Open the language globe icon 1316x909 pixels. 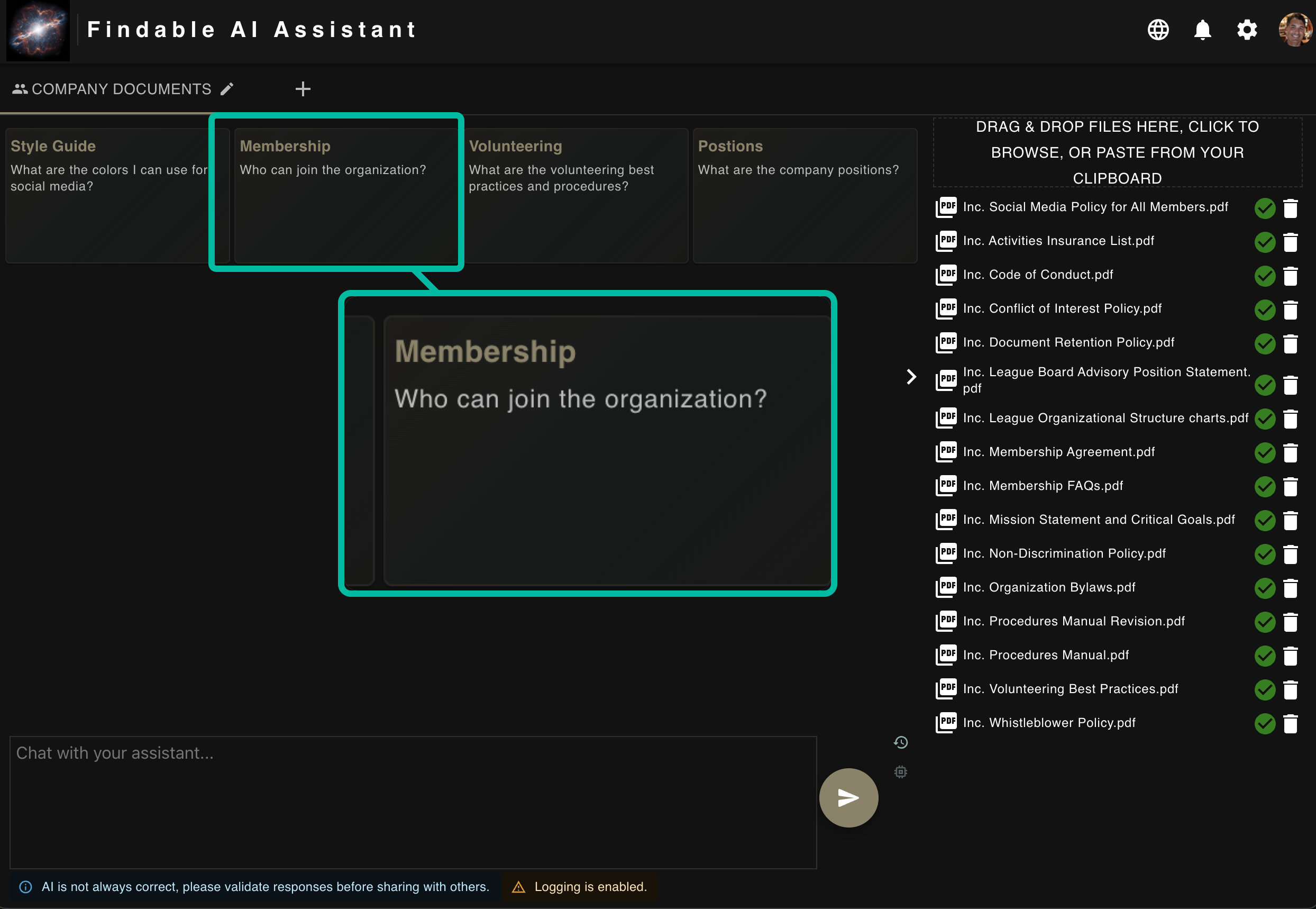click(x=1158, y=30)
